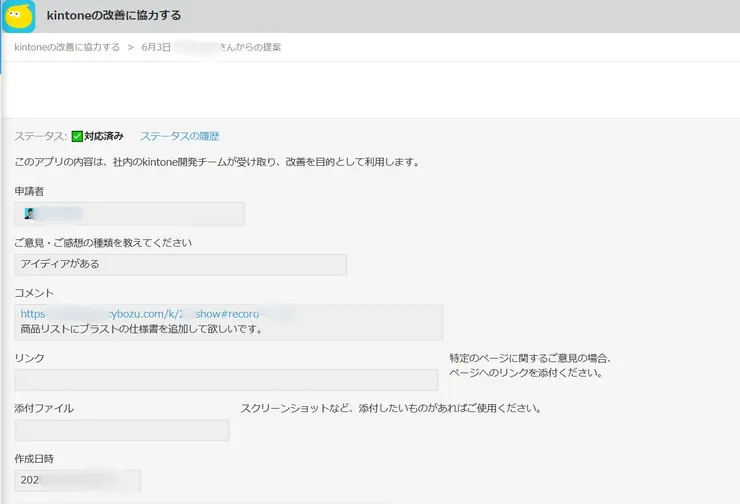Click the ご意見・ご感想の種類 field label
The height and width of the screenshot is (504, 740).
pos(103,242)
